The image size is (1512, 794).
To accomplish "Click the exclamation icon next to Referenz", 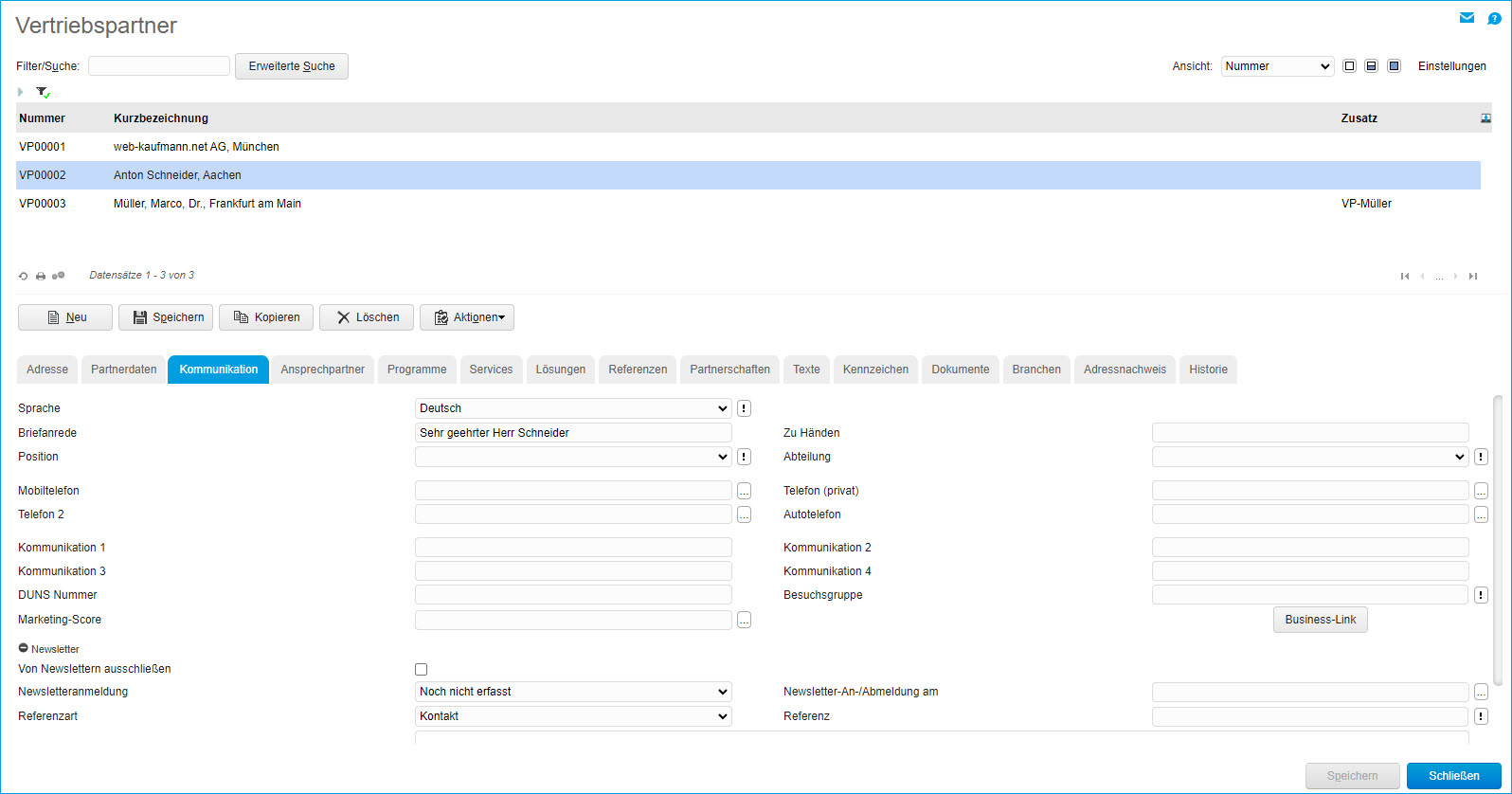I will pyautogui.click(x=1481, y=716).
